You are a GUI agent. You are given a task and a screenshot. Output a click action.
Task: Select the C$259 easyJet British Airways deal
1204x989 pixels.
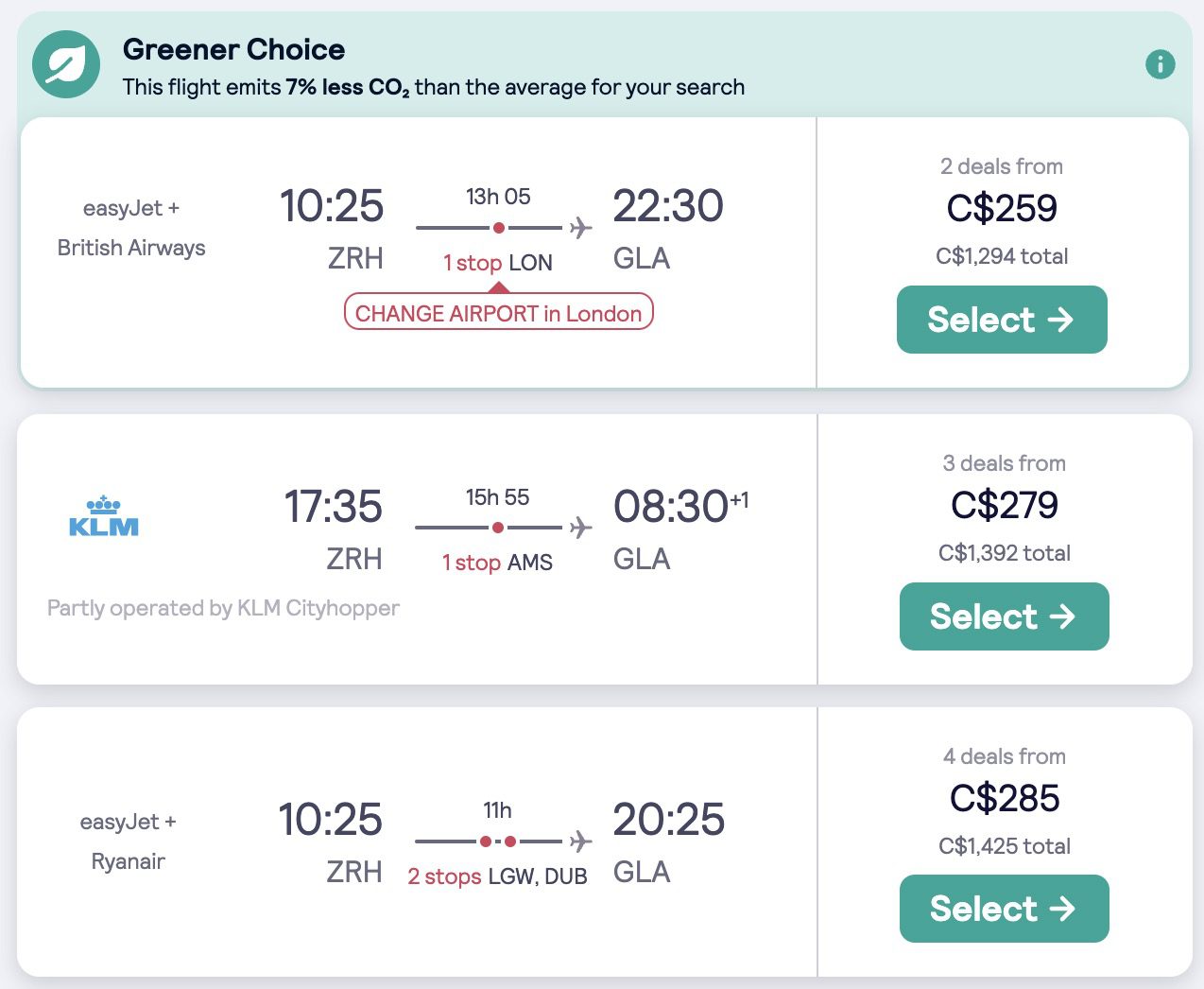(1002, 320)
